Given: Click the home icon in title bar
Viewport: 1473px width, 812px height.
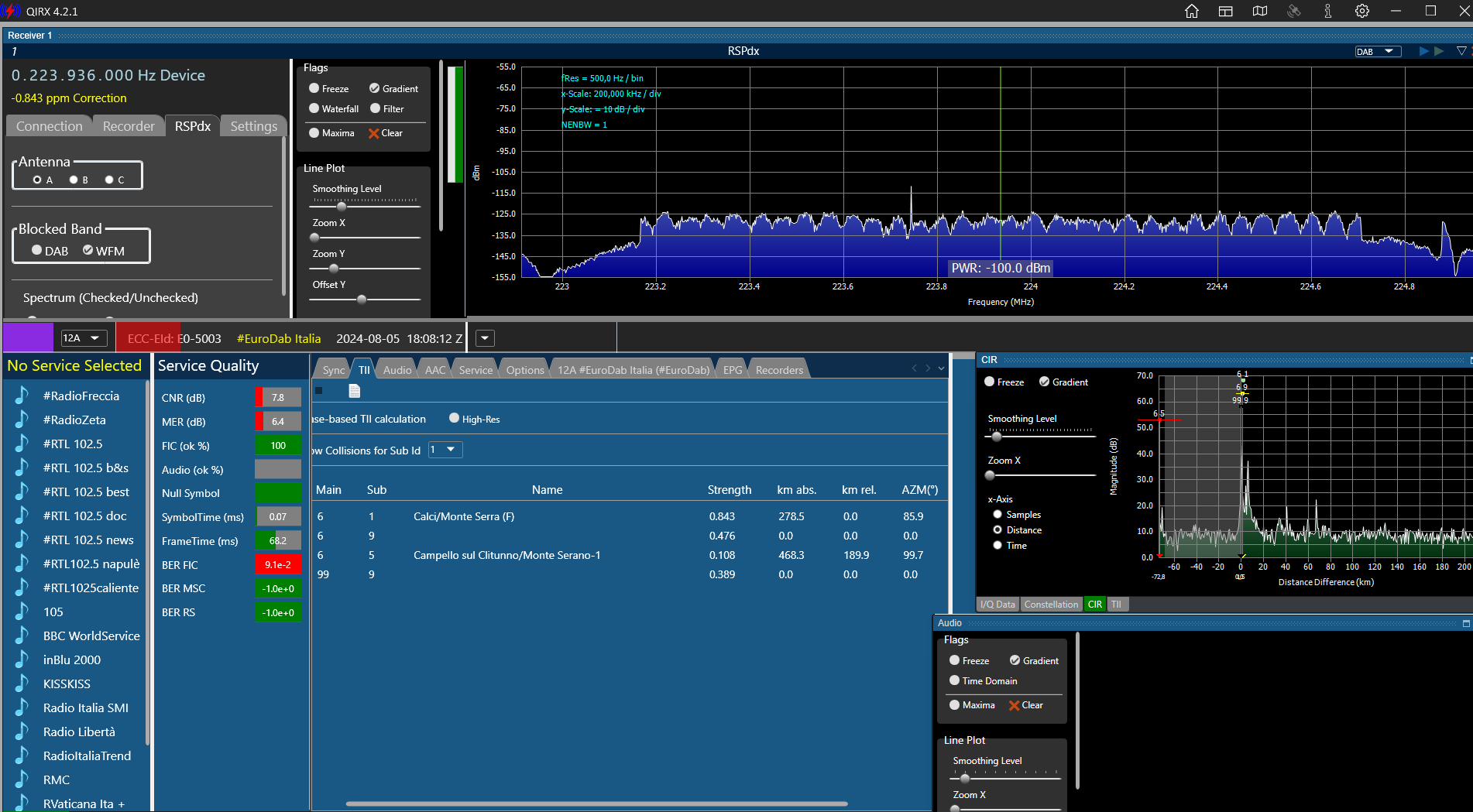Looking at the screenshot, I should click(x=1192, y=11).
